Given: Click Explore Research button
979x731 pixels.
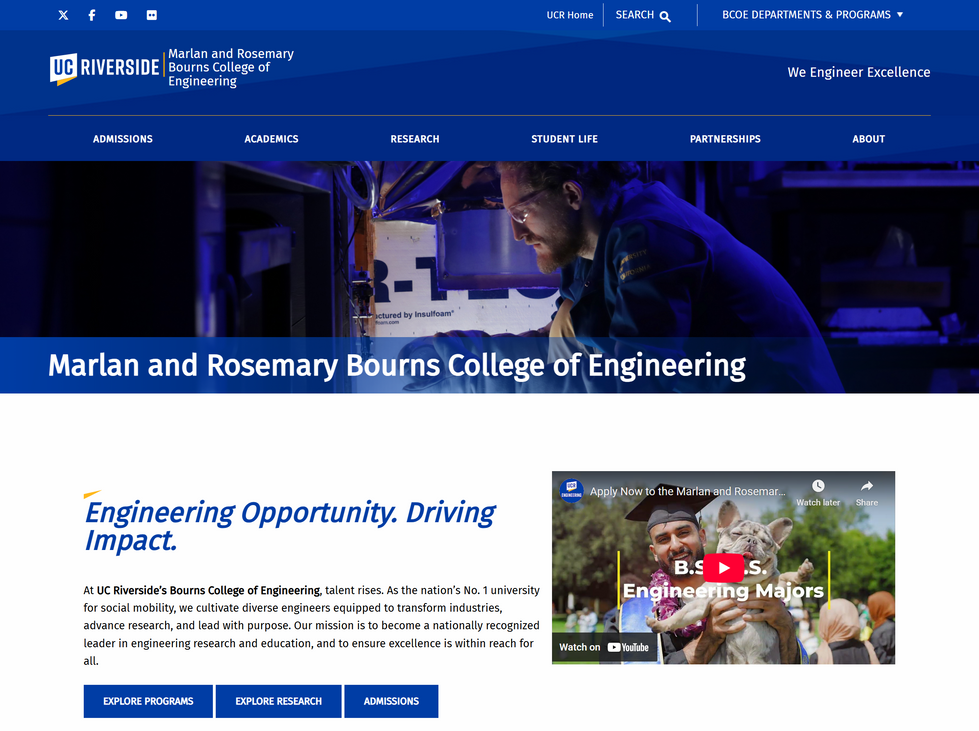Looking at the screenshot, I should click(x=278, y=701).
